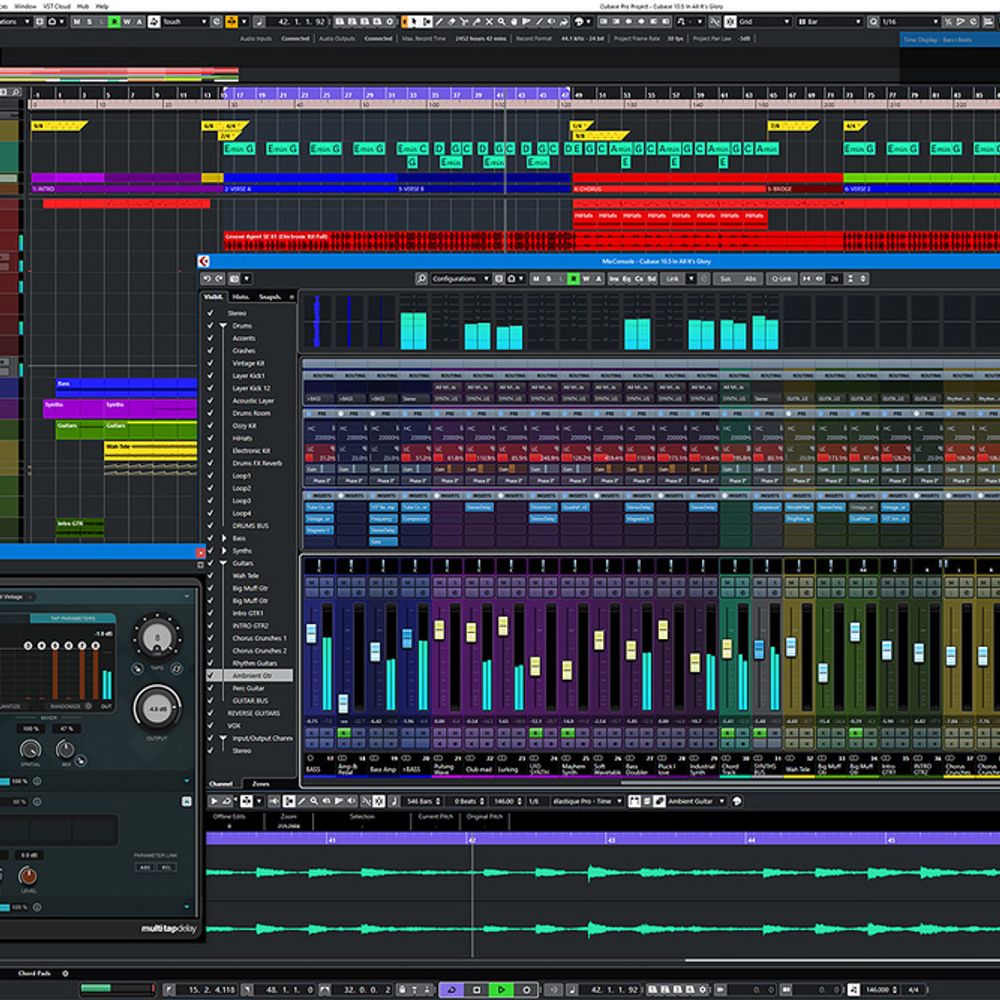This screenshot has height=1000, width=1000.
Task: Open the Window menu
Action: click(x=26, y=6)
